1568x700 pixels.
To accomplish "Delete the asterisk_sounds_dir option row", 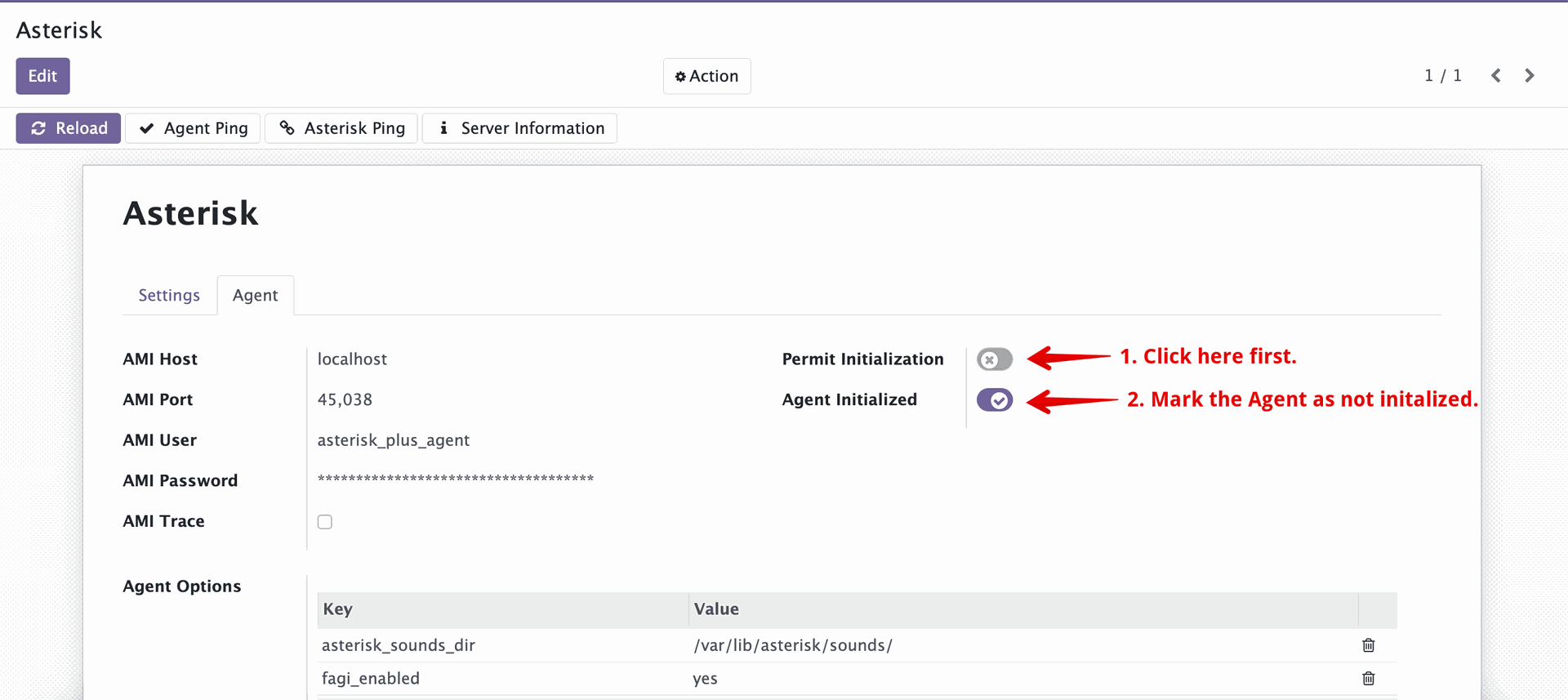I will click(1369, 645).
